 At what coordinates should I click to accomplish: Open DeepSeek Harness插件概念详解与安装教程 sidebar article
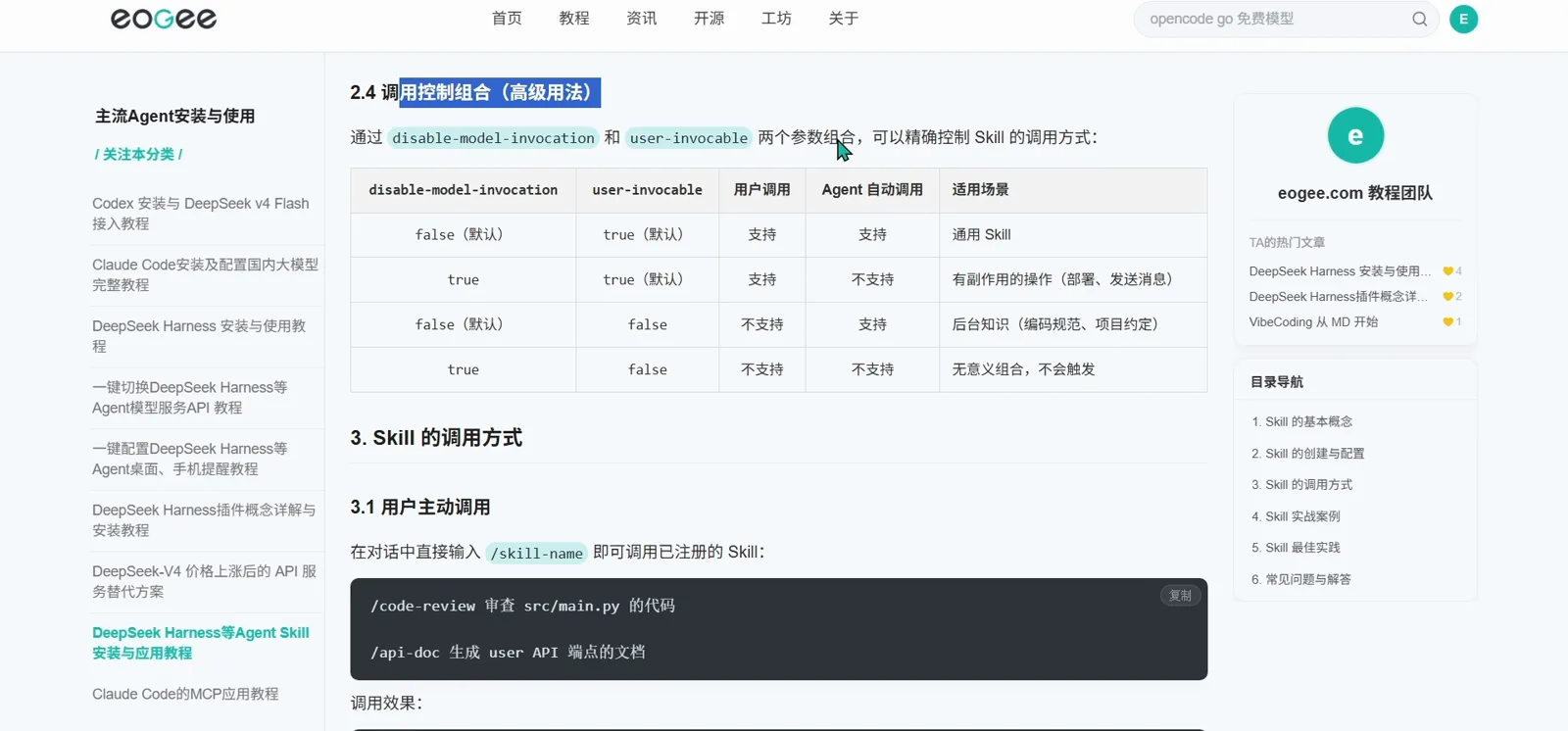(204, 520)
